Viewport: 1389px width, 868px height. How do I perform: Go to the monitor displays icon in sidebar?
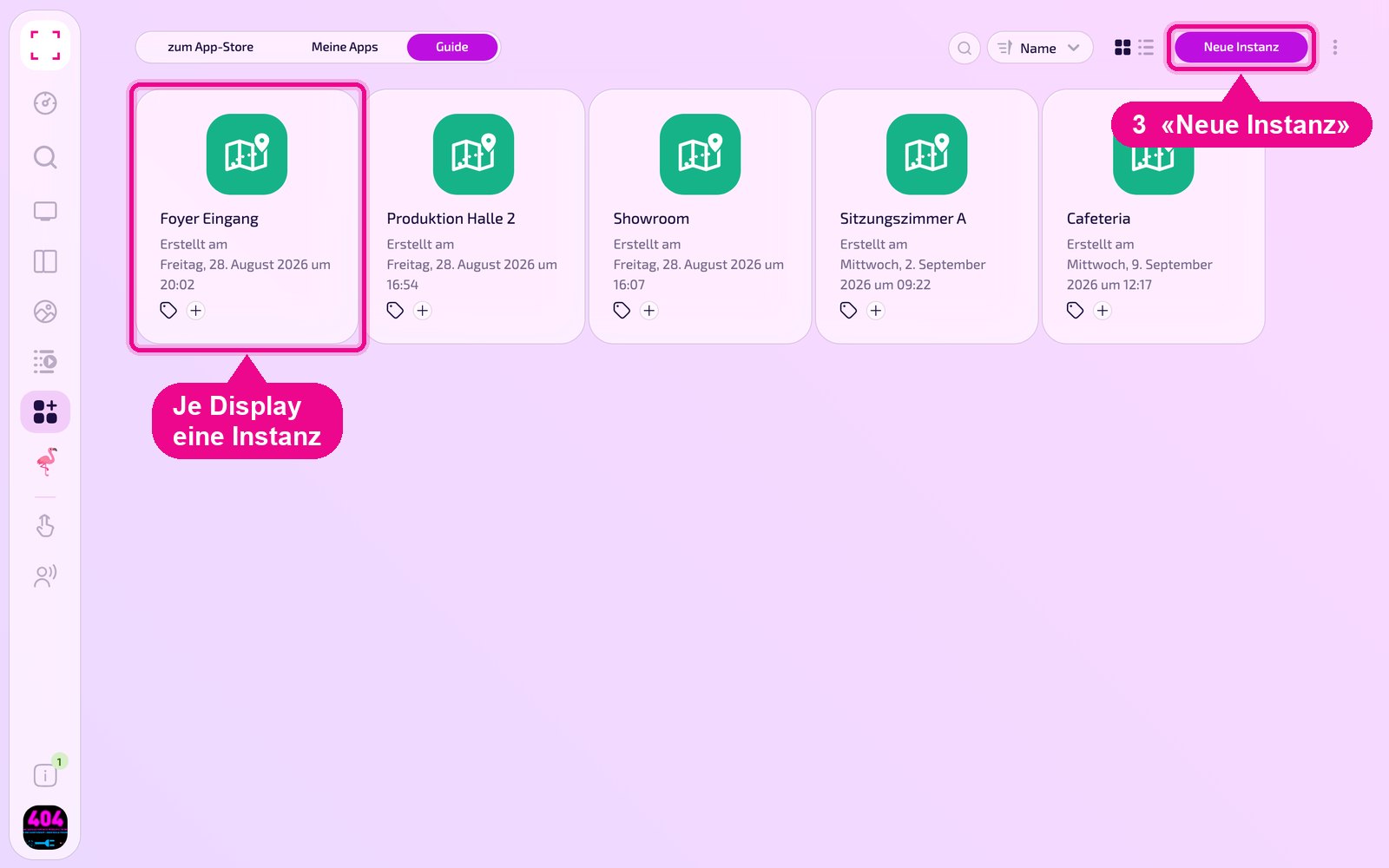[x=45, y=211]
